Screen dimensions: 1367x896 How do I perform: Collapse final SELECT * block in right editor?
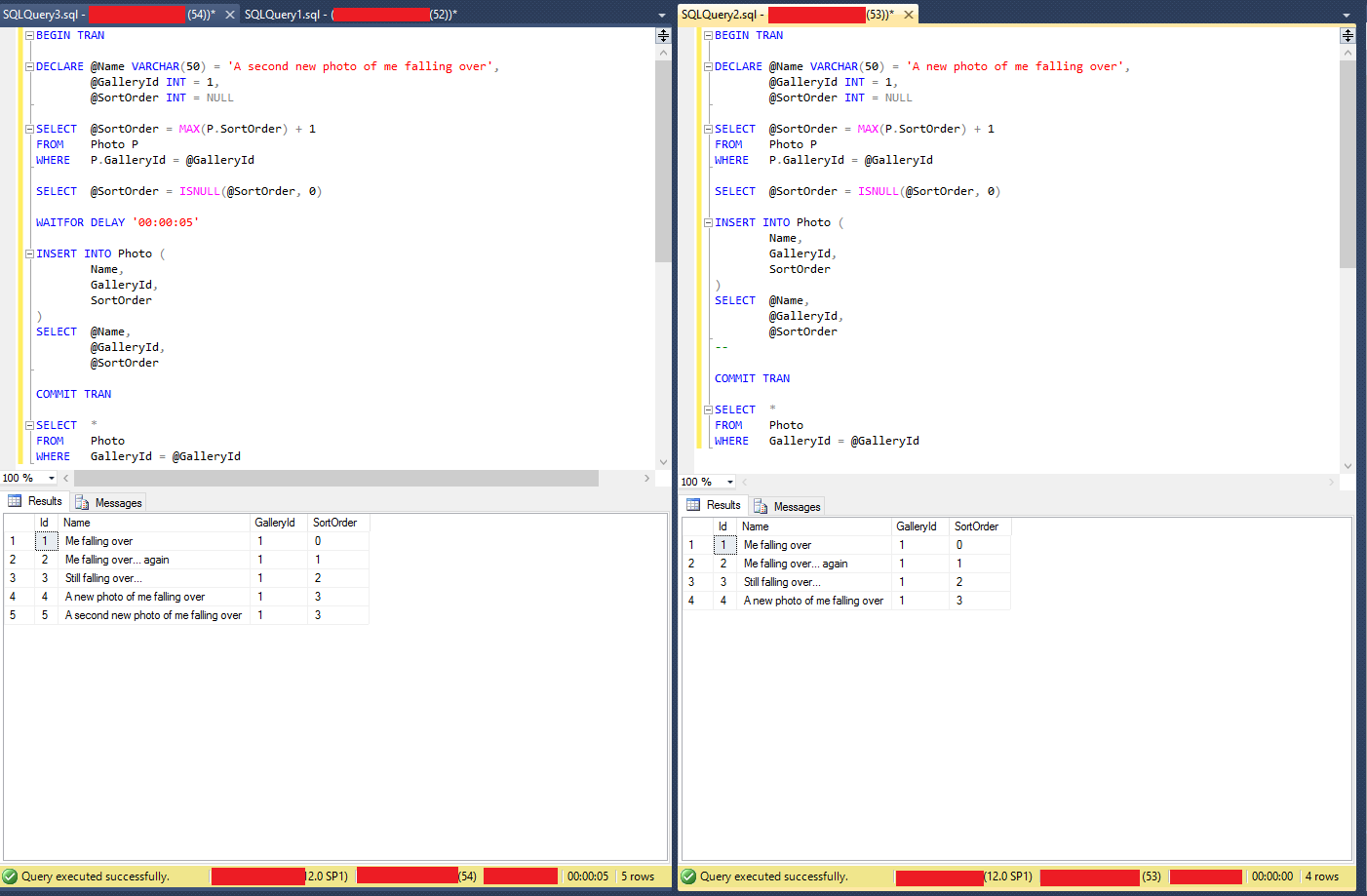(x=708, y=409)
